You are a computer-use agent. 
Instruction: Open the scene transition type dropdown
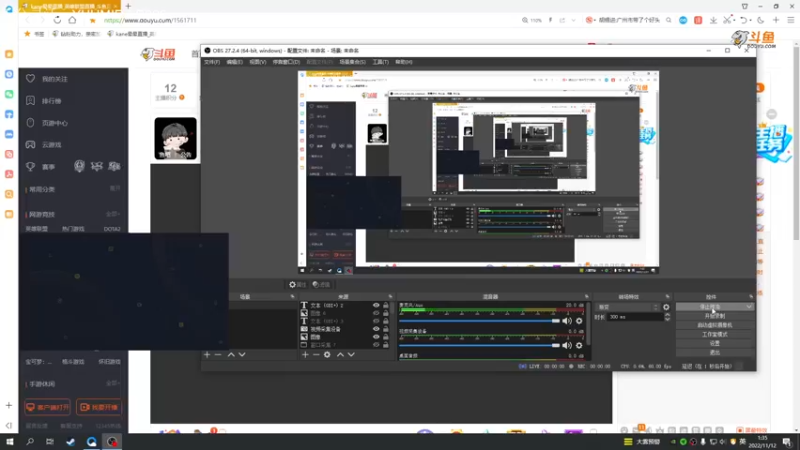point(628,307)
